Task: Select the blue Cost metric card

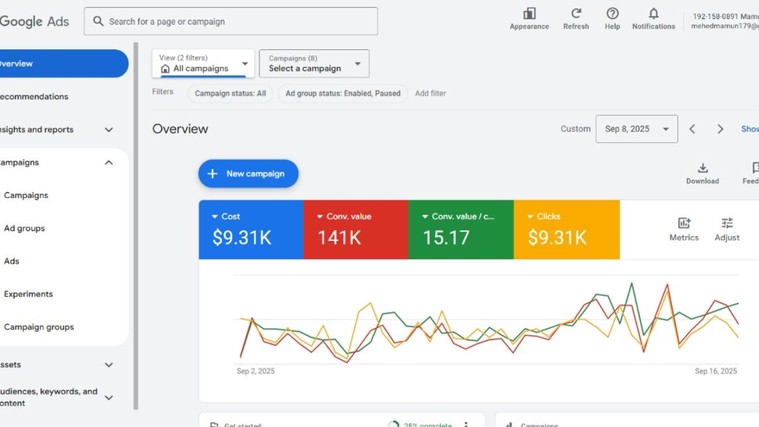Action: pyautogui.click(x=251, y=229)
